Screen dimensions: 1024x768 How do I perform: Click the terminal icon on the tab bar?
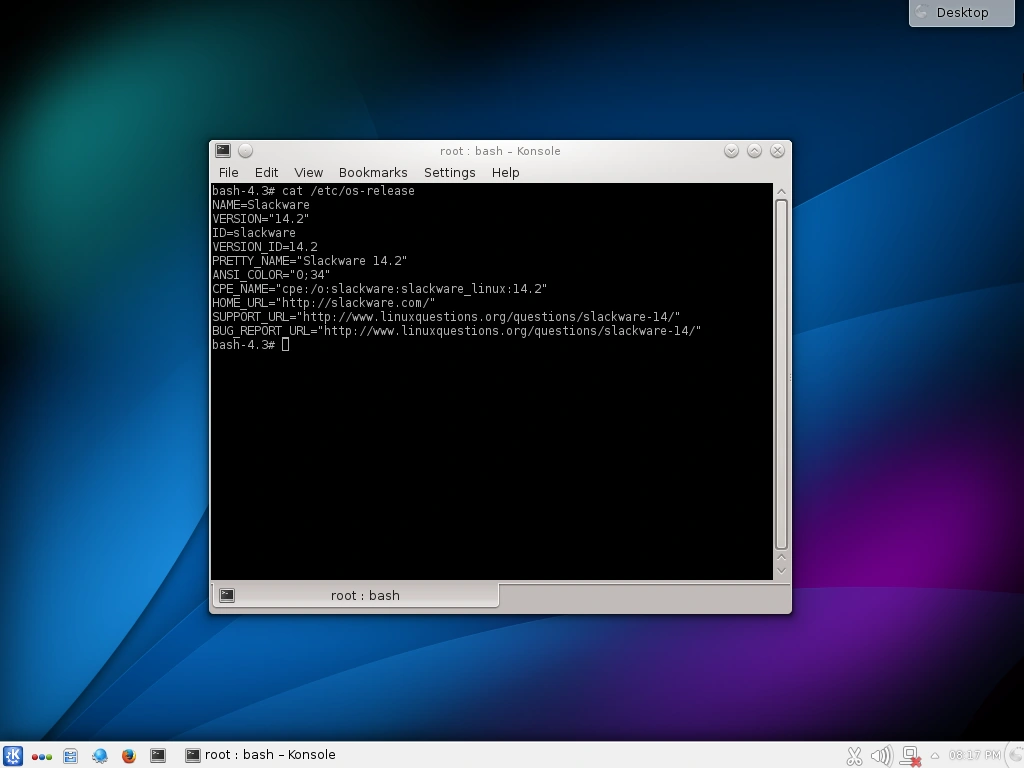tap(227, 595)
